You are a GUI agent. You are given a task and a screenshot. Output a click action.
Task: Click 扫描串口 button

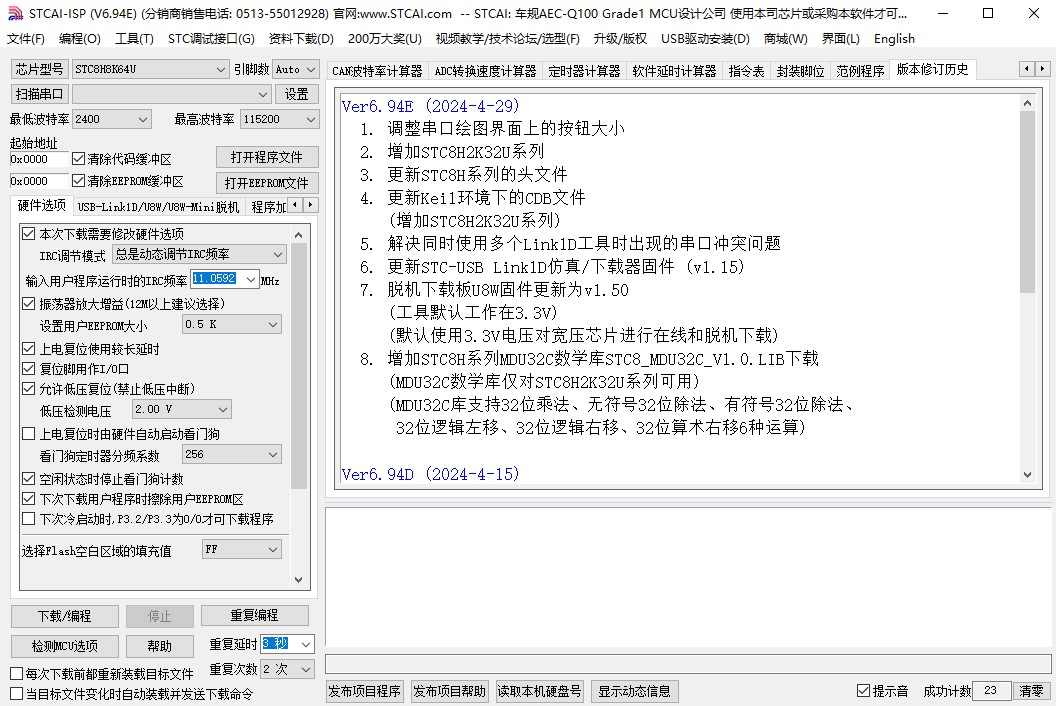pos(40,94)
